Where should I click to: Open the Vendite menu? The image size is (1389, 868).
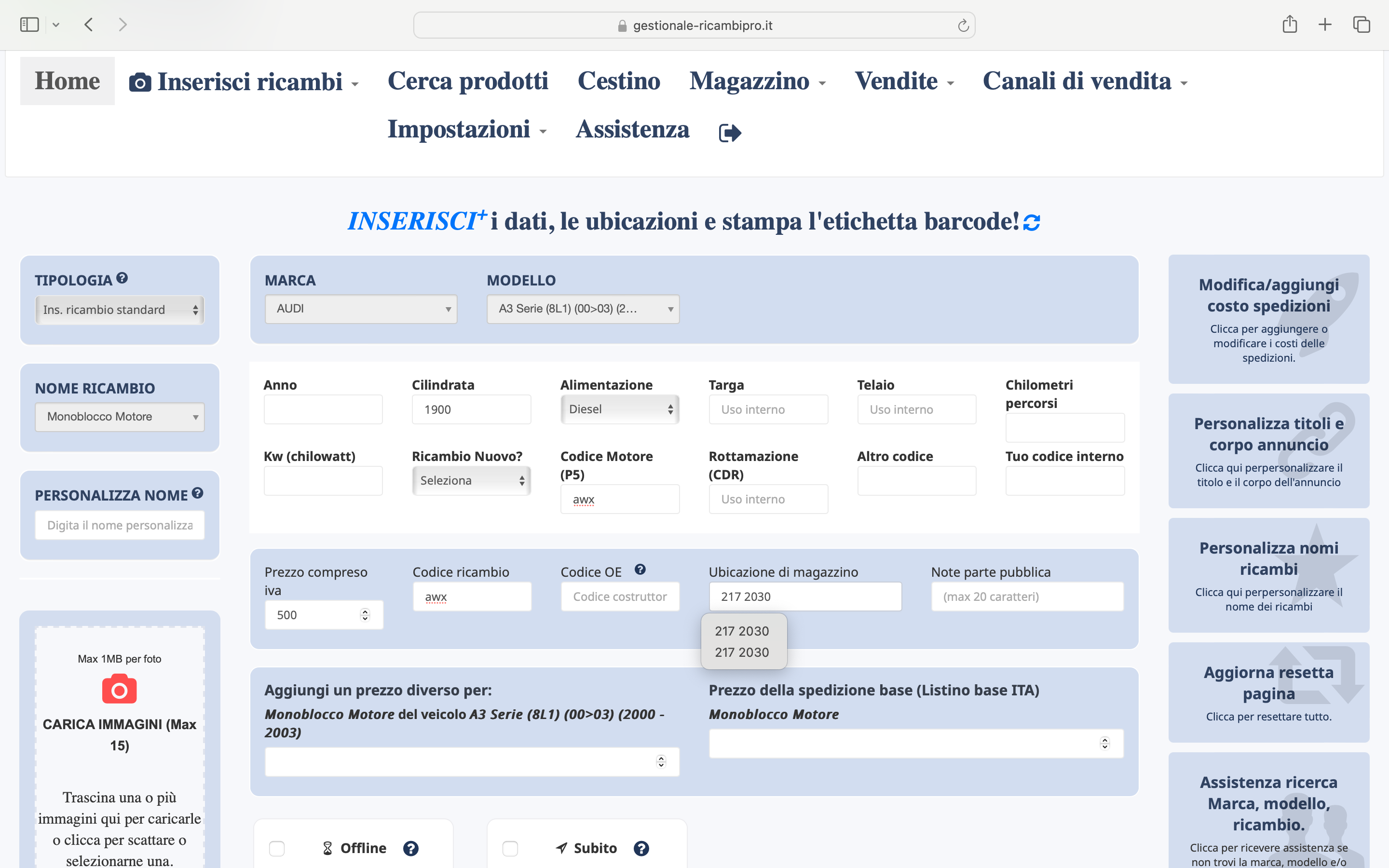(x=904, y=81)
